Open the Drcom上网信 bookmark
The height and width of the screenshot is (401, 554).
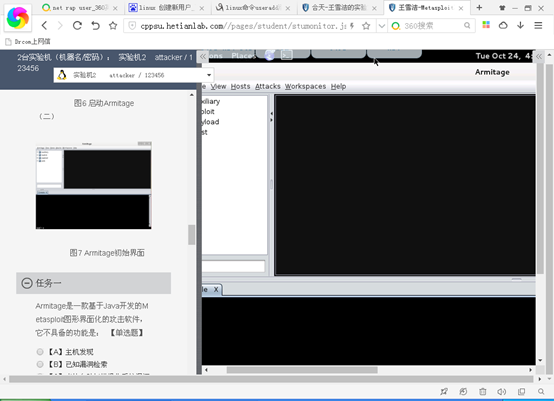coord(28,42)
